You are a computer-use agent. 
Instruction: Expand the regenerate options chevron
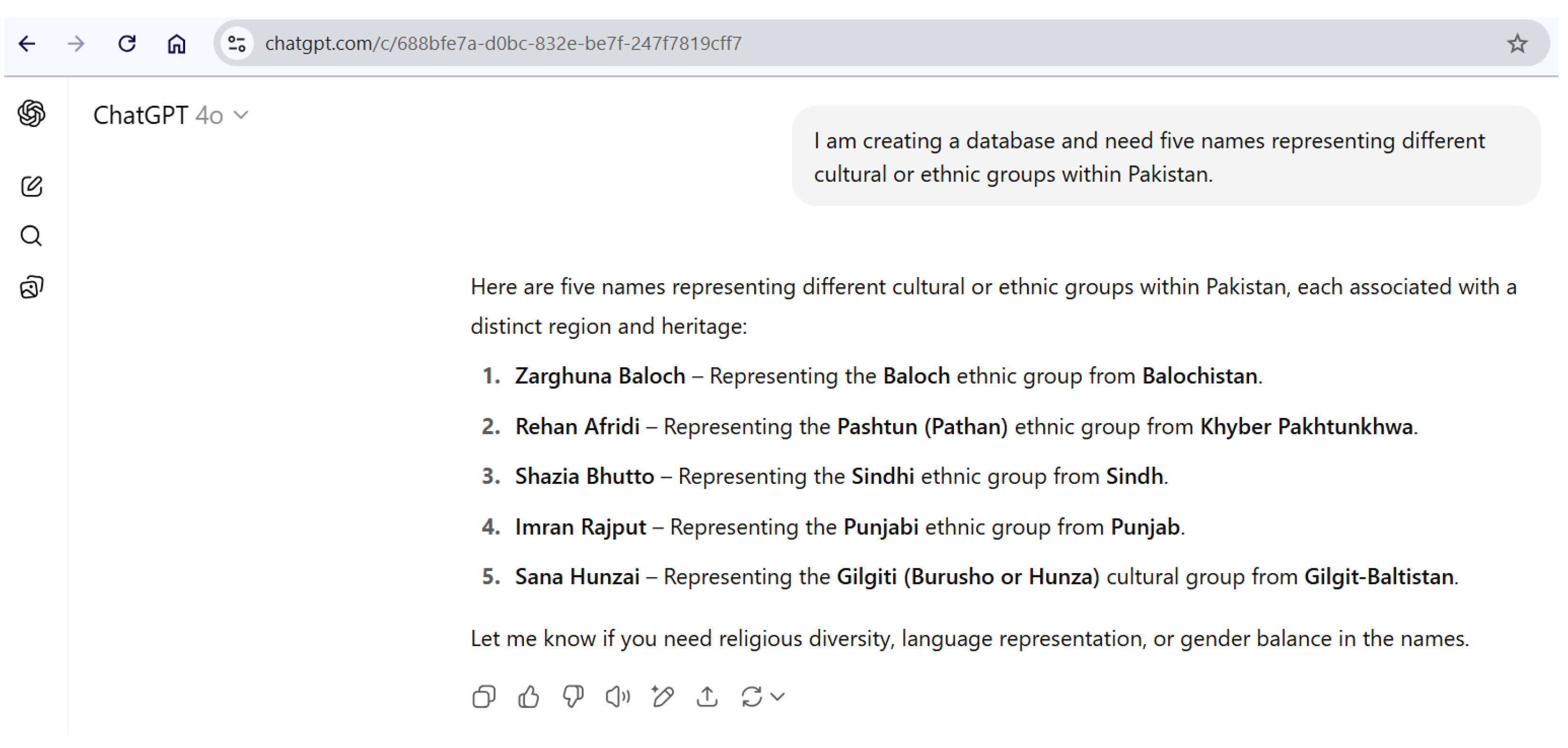[778, 697]
